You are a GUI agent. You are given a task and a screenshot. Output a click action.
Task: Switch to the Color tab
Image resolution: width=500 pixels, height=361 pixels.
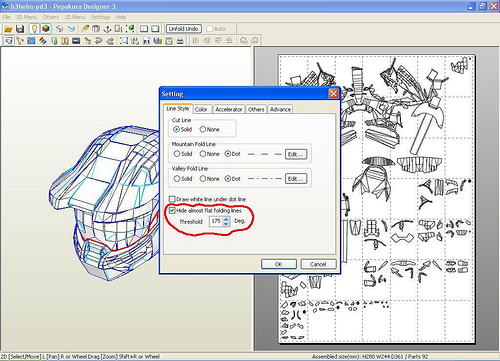(201, 109)
